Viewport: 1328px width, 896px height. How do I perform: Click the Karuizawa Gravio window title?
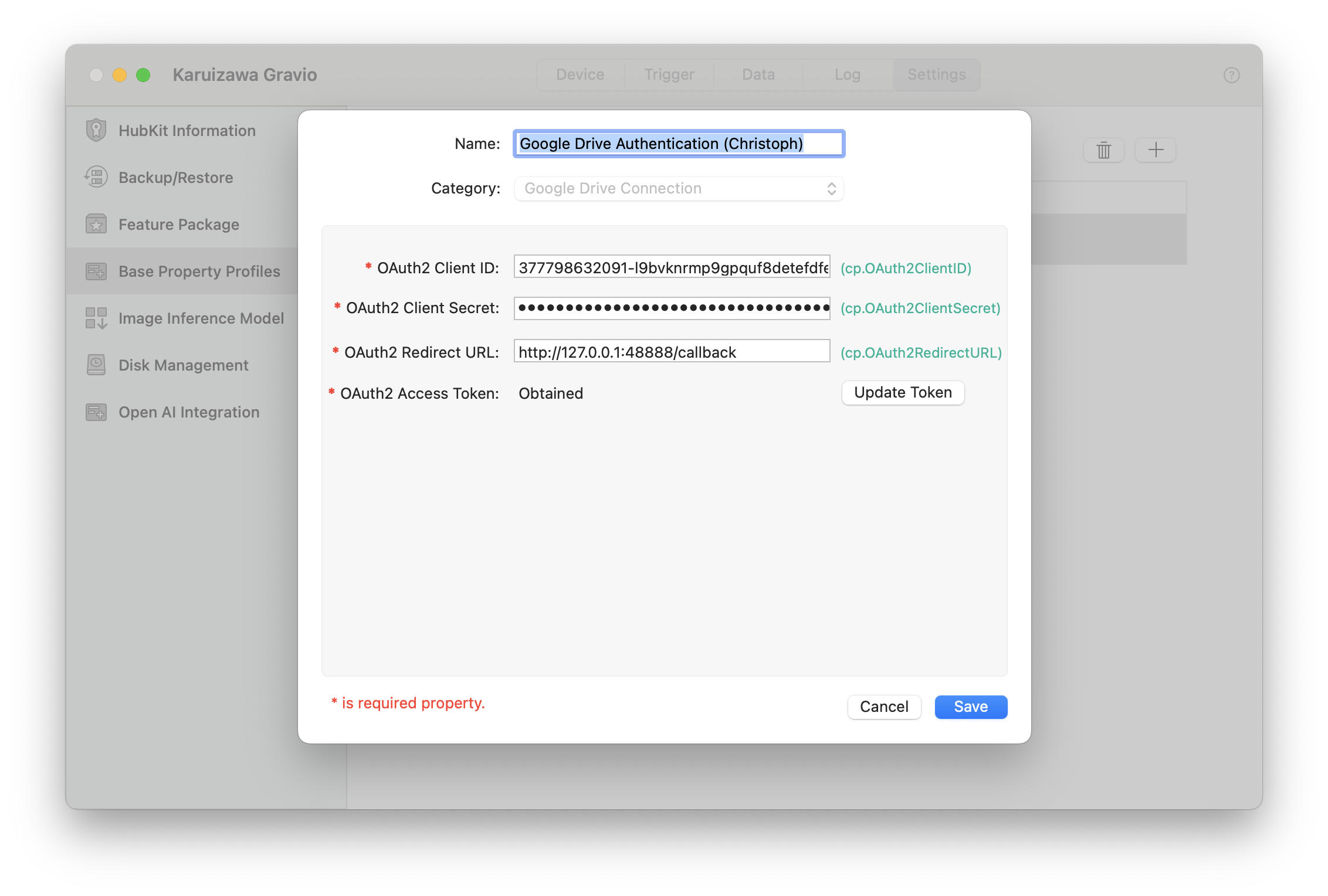[245, 75]
